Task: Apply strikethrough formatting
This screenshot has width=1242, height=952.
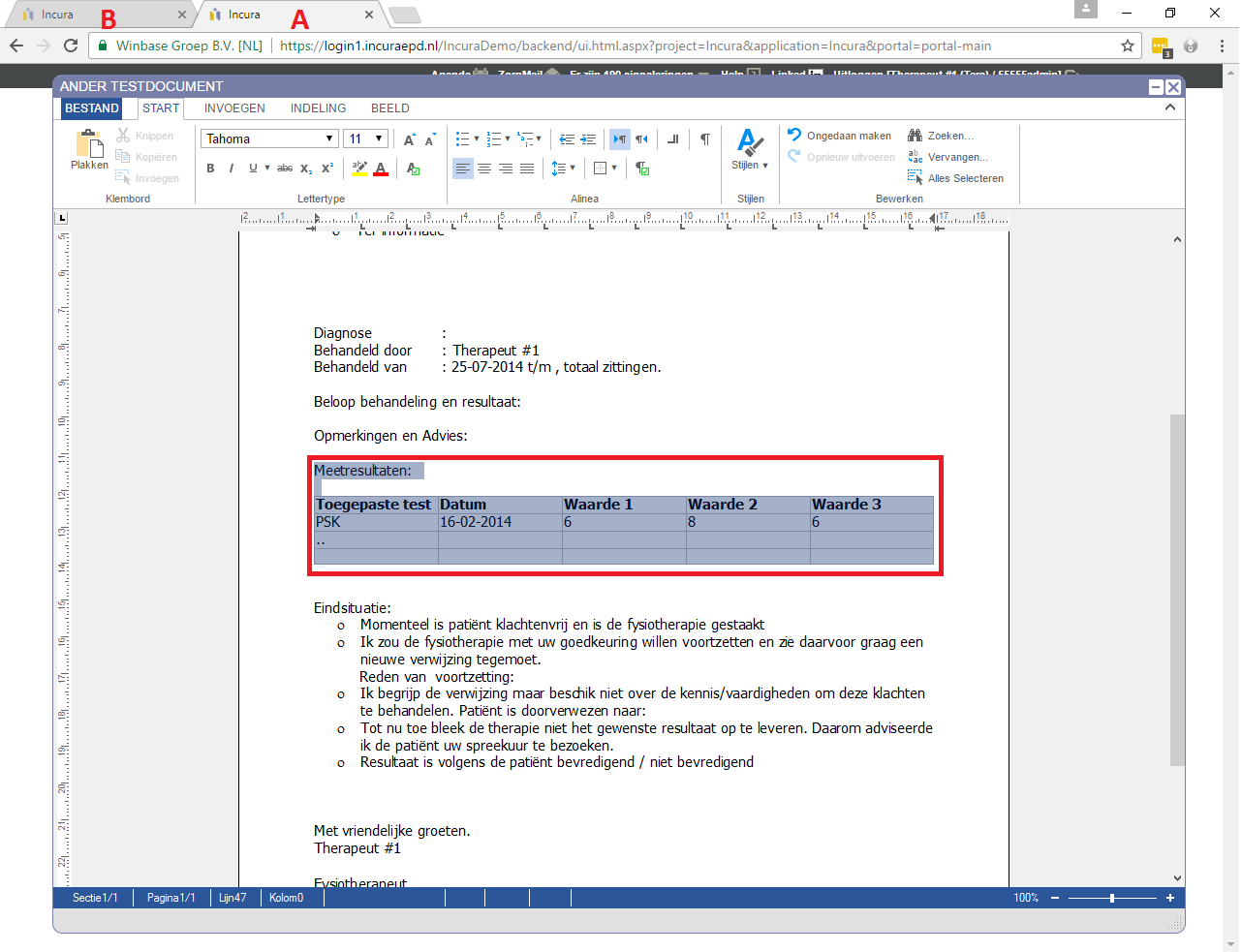Action: pos(285,169)
